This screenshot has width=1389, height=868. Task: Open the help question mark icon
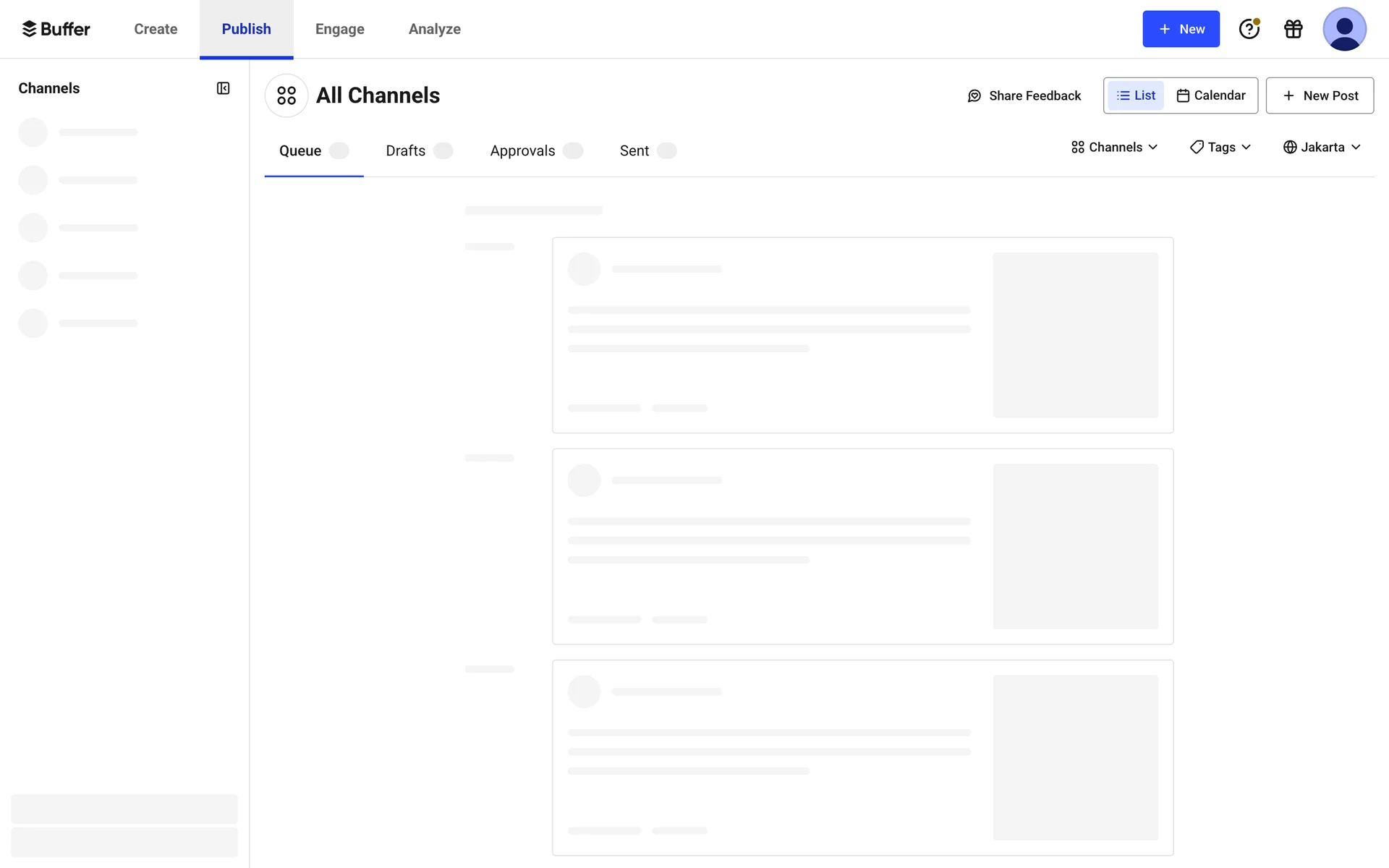(1249, 29)
